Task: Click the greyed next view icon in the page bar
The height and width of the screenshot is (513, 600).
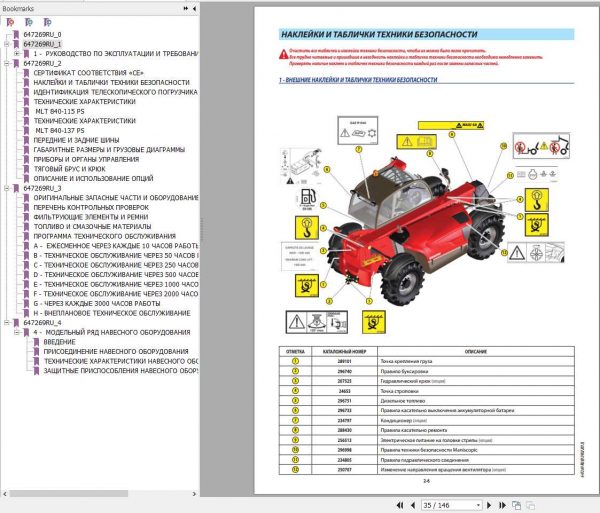Action: [x=530, y=505]
